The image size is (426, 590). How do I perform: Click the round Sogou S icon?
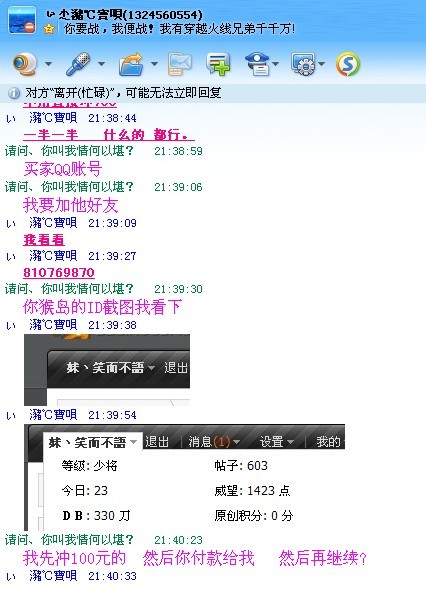tap(348, 64)
